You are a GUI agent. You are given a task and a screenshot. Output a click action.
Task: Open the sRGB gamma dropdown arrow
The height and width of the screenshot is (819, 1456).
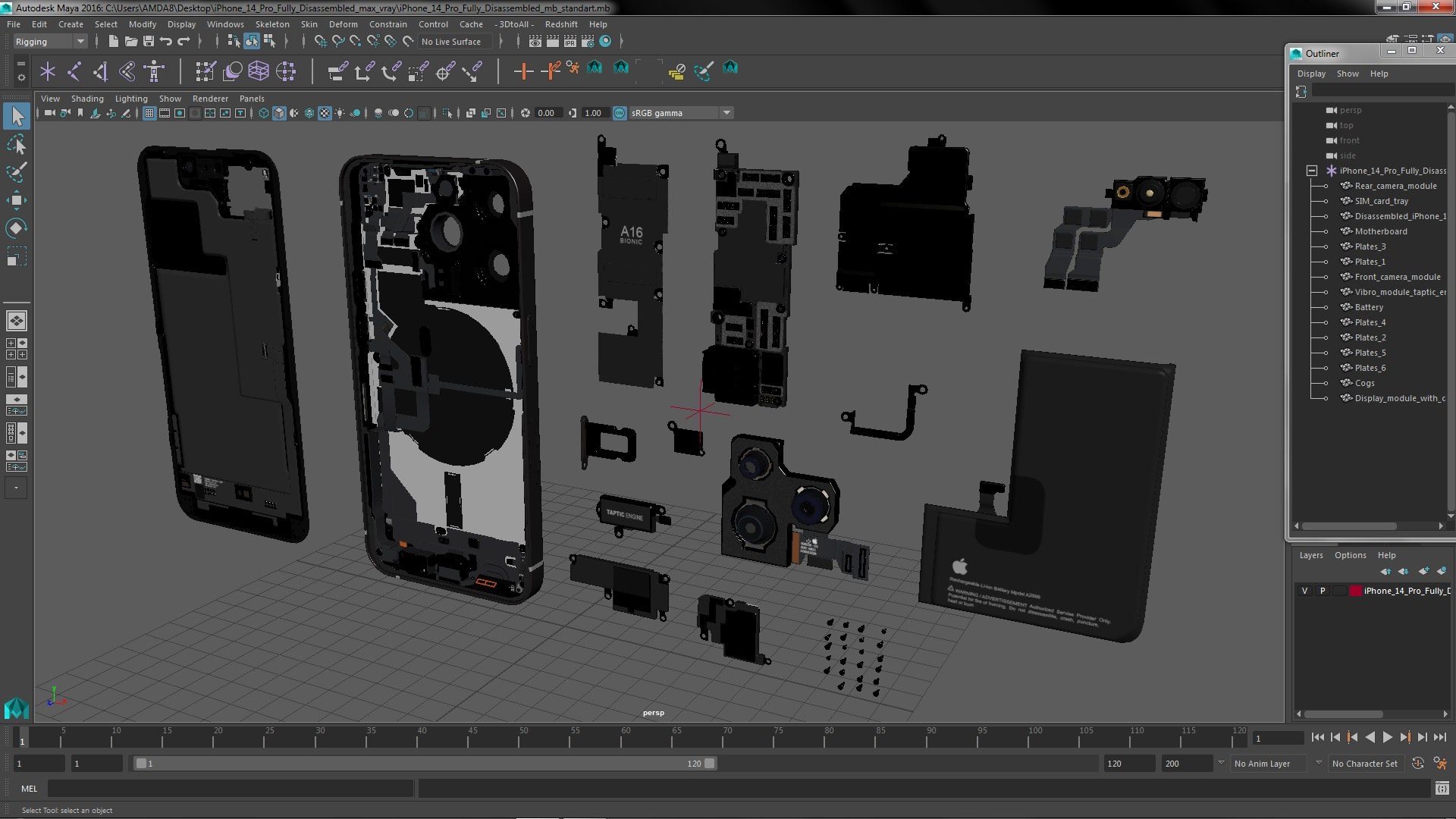coord(726,114)
